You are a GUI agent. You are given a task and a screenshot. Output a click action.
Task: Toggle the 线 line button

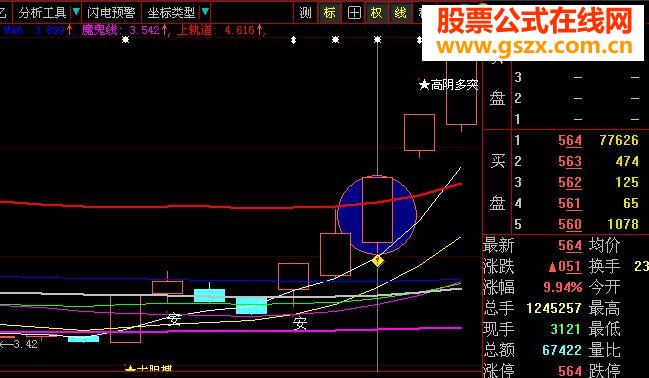tap(400, 13)
